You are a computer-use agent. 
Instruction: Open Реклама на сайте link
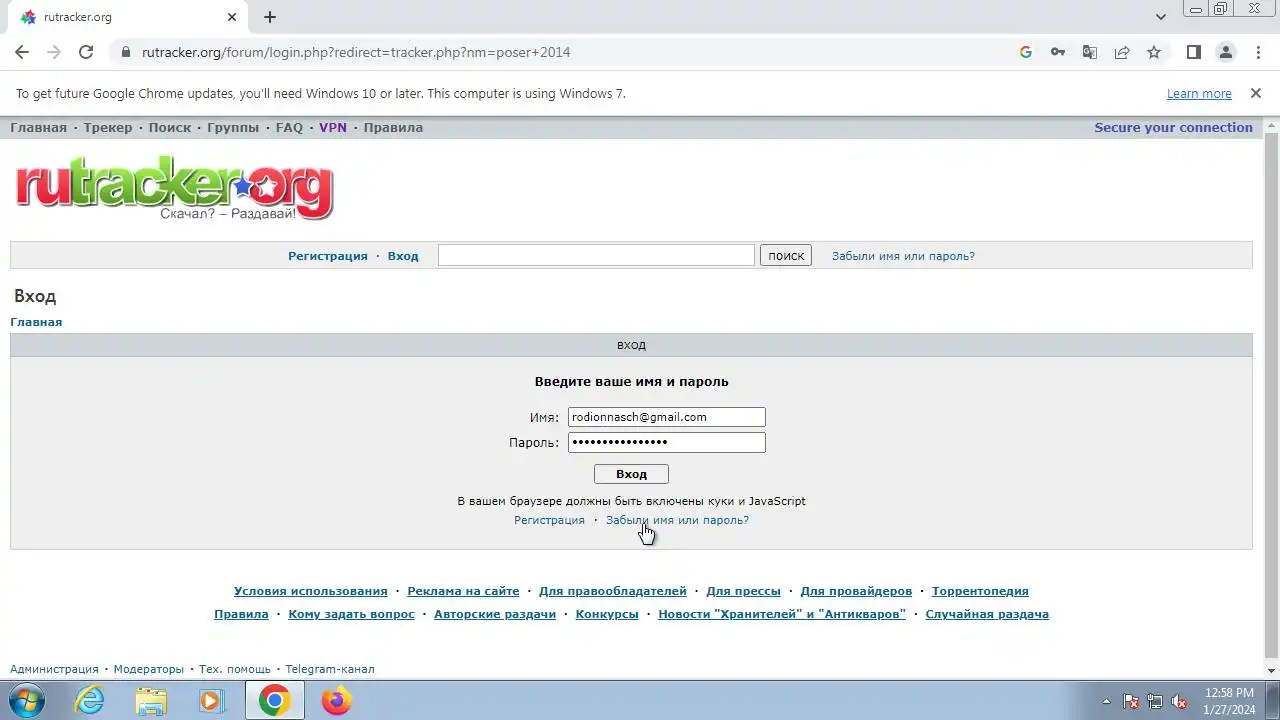[x=463, y=591]
